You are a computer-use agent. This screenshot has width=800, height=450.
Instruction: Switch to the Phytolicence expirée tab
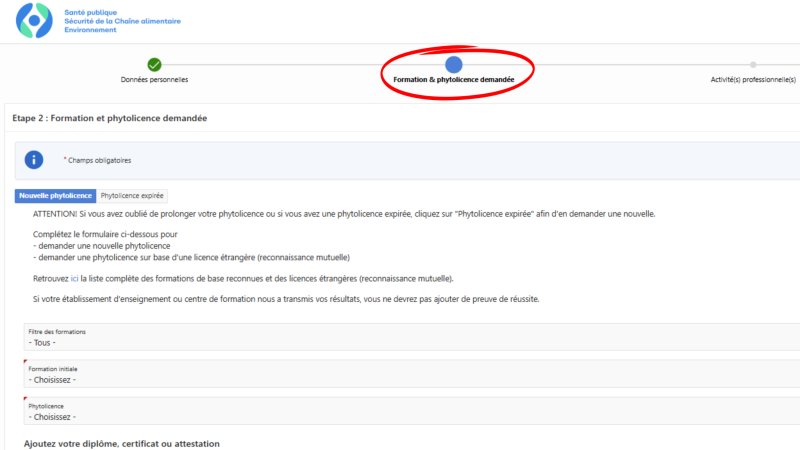click(132, 195)
